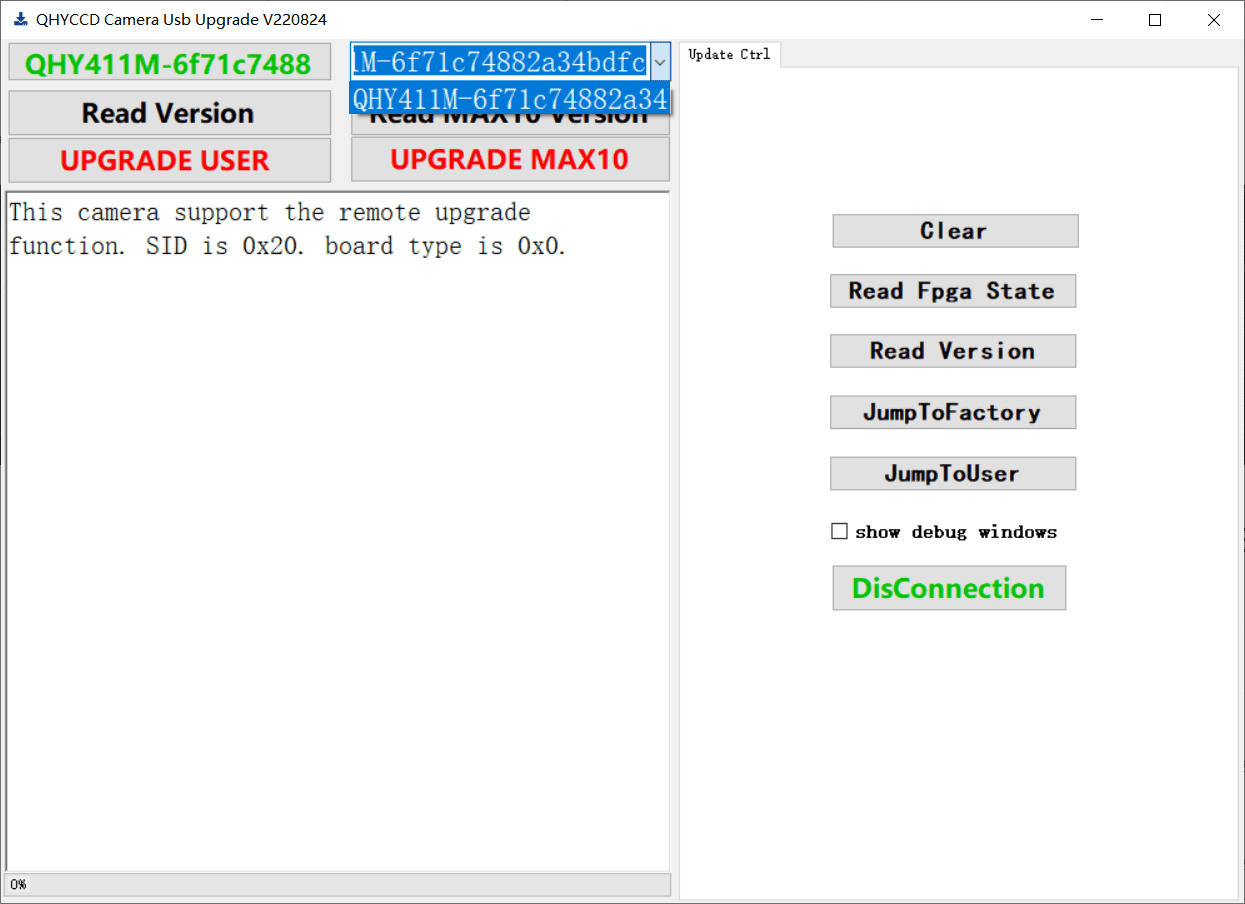Minimize the QHYCCD upgrade window
This screenshot has width=1245, height=904.
[x=1097, y=20]
